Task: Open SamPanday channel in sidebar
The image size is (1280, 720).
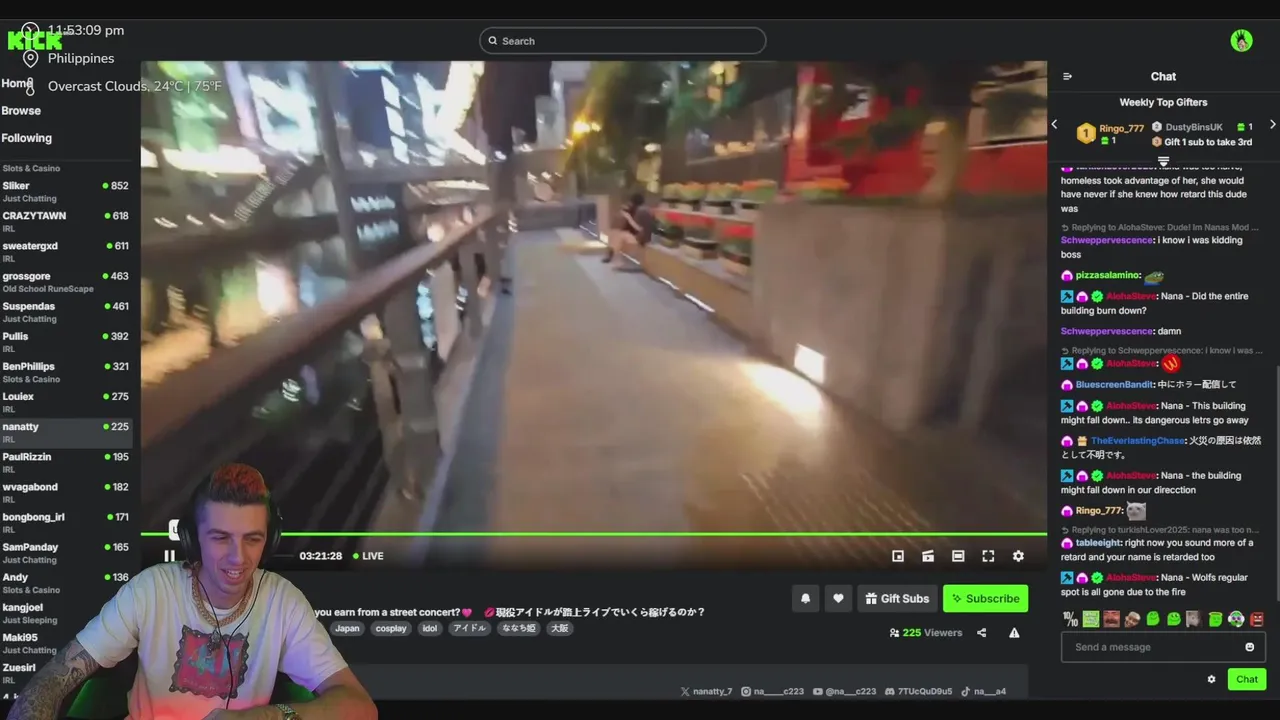Action: click(x=66, y=552)
